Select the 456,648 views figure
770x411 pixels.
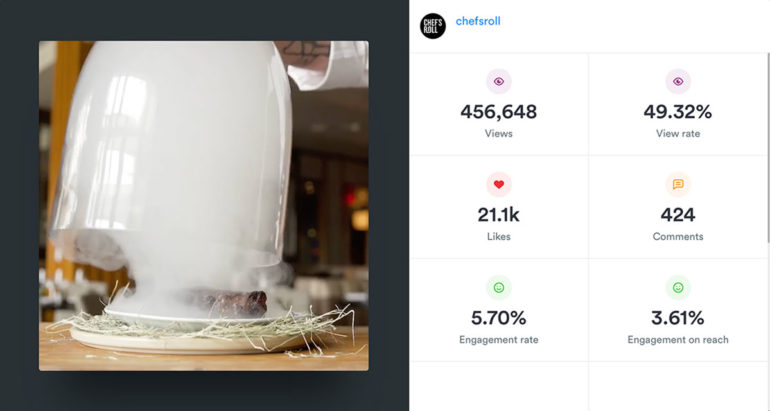(x=498, y=112)
